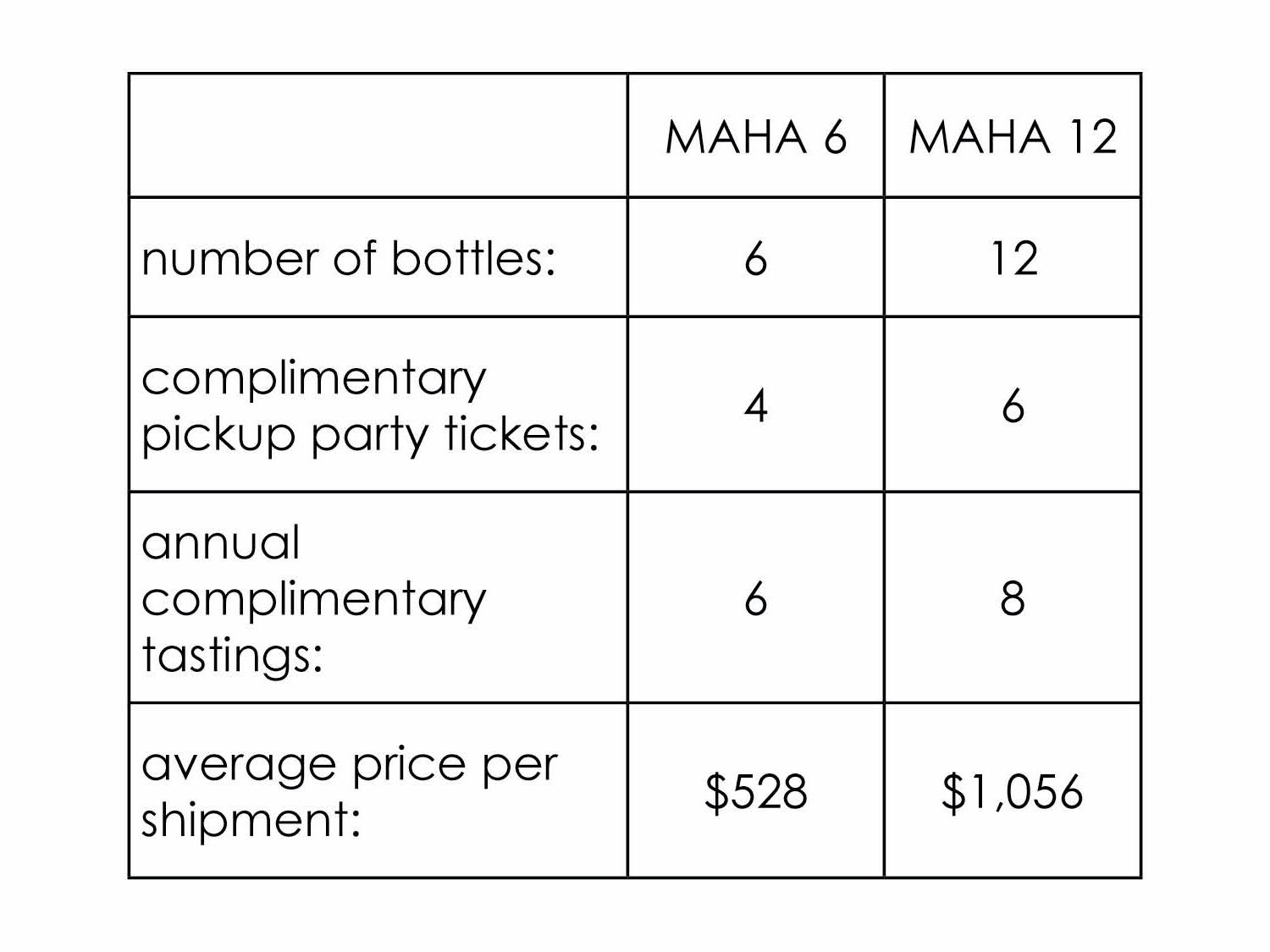Click the MAHA 12 bottles value 12

(1013, 258)
